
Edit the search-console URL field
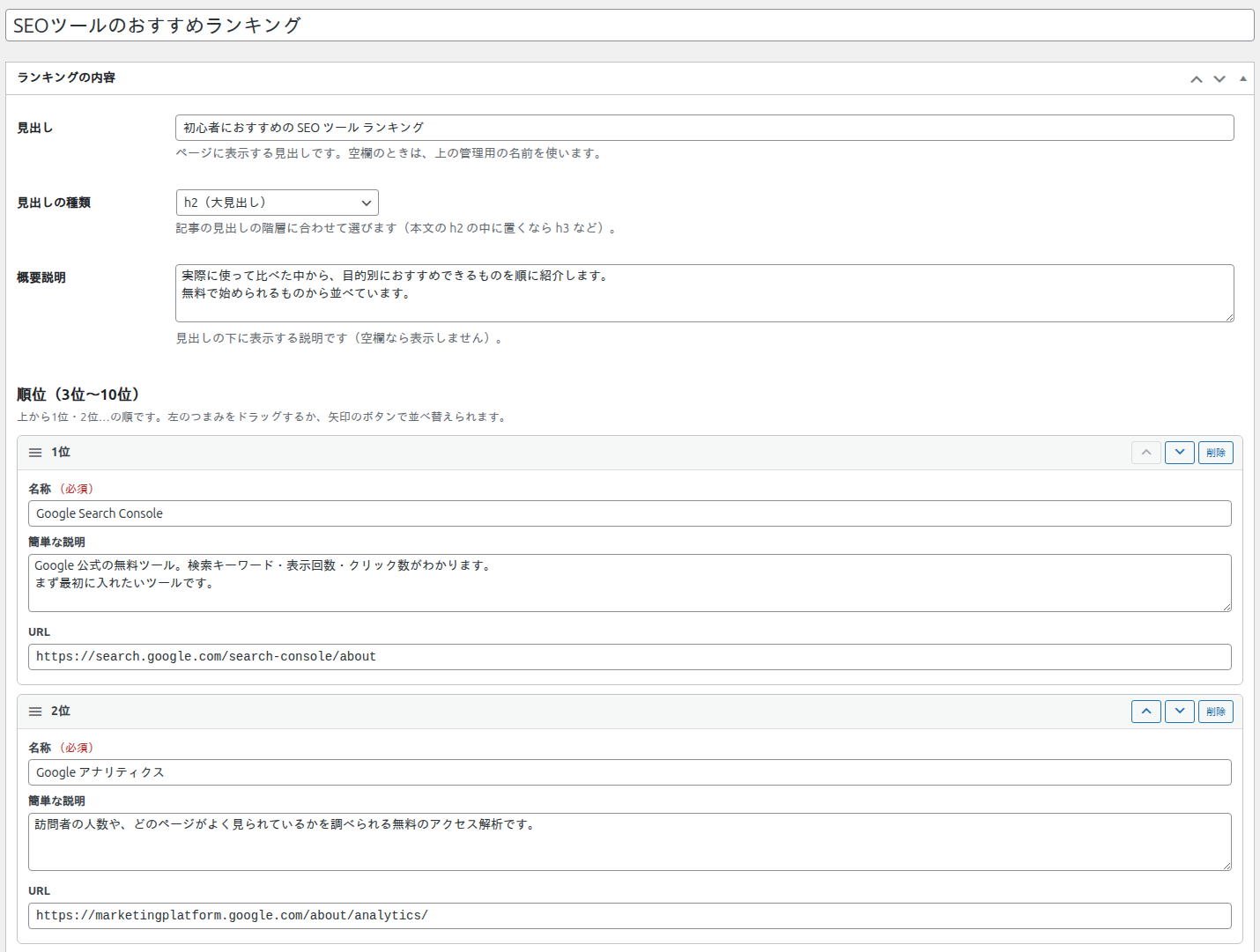pyautogui.click(x=630, y=657)
